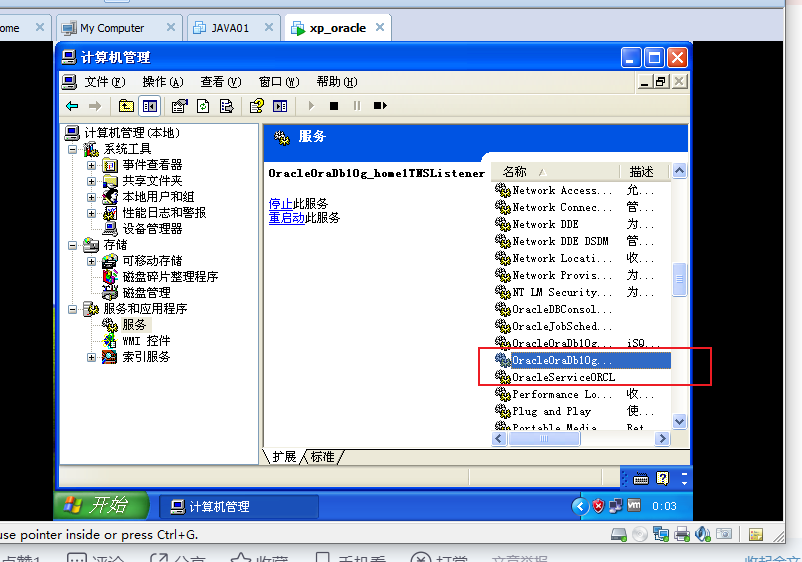This screenshot has width=802, height=562.
Task: Click the services list vertical scrollbar thumb
Action: coord(679,279)
